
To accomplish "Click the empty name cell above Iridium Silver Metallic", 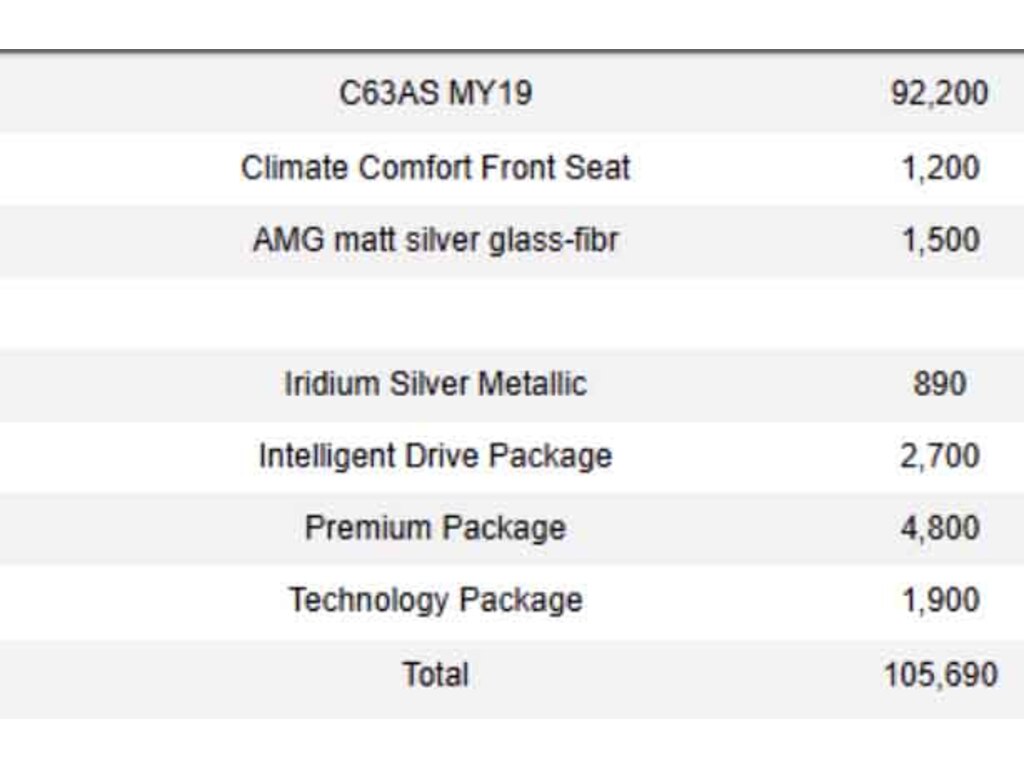I will tap(435, 312).
